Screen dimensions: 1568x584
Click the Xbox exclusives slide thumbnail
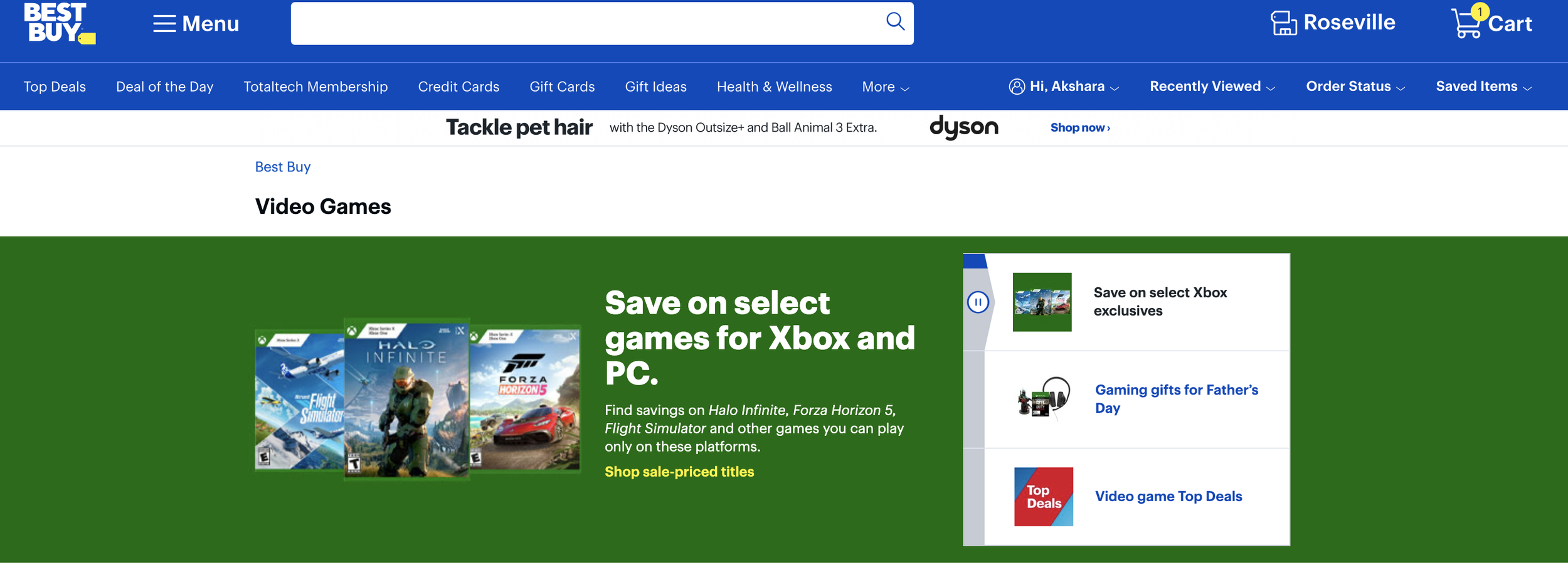tap(1042, 302)
